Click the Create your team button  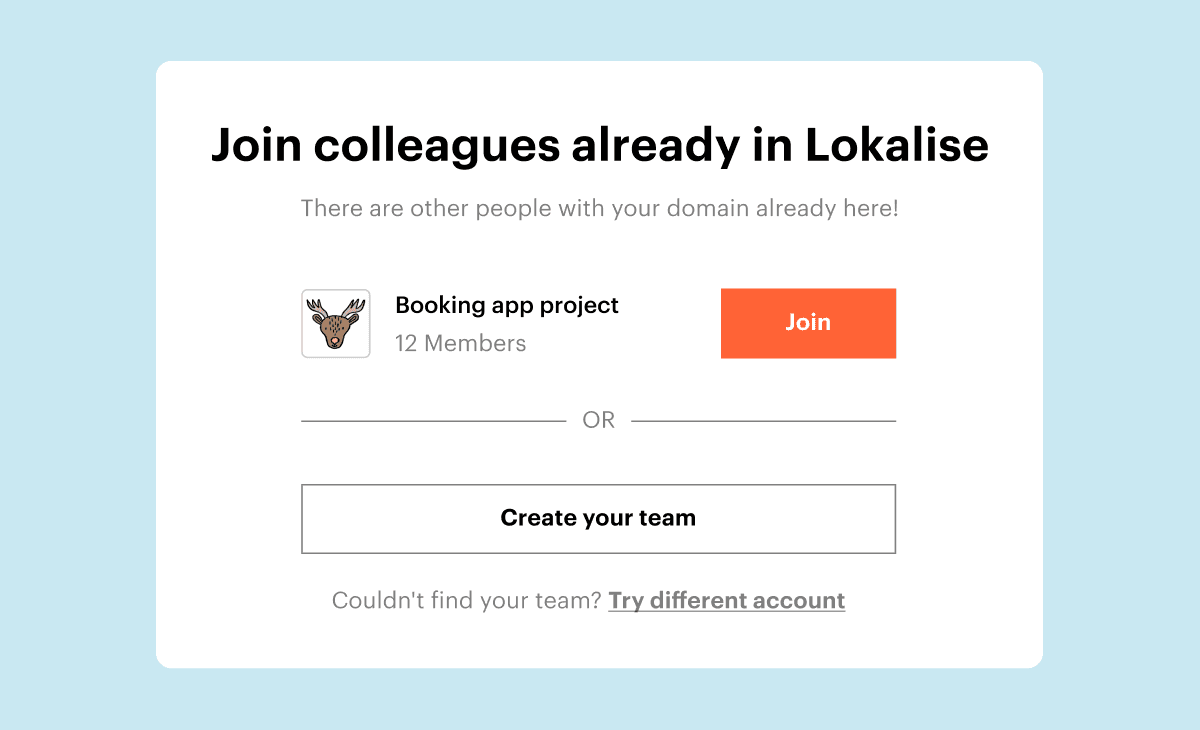click(598, 518)
